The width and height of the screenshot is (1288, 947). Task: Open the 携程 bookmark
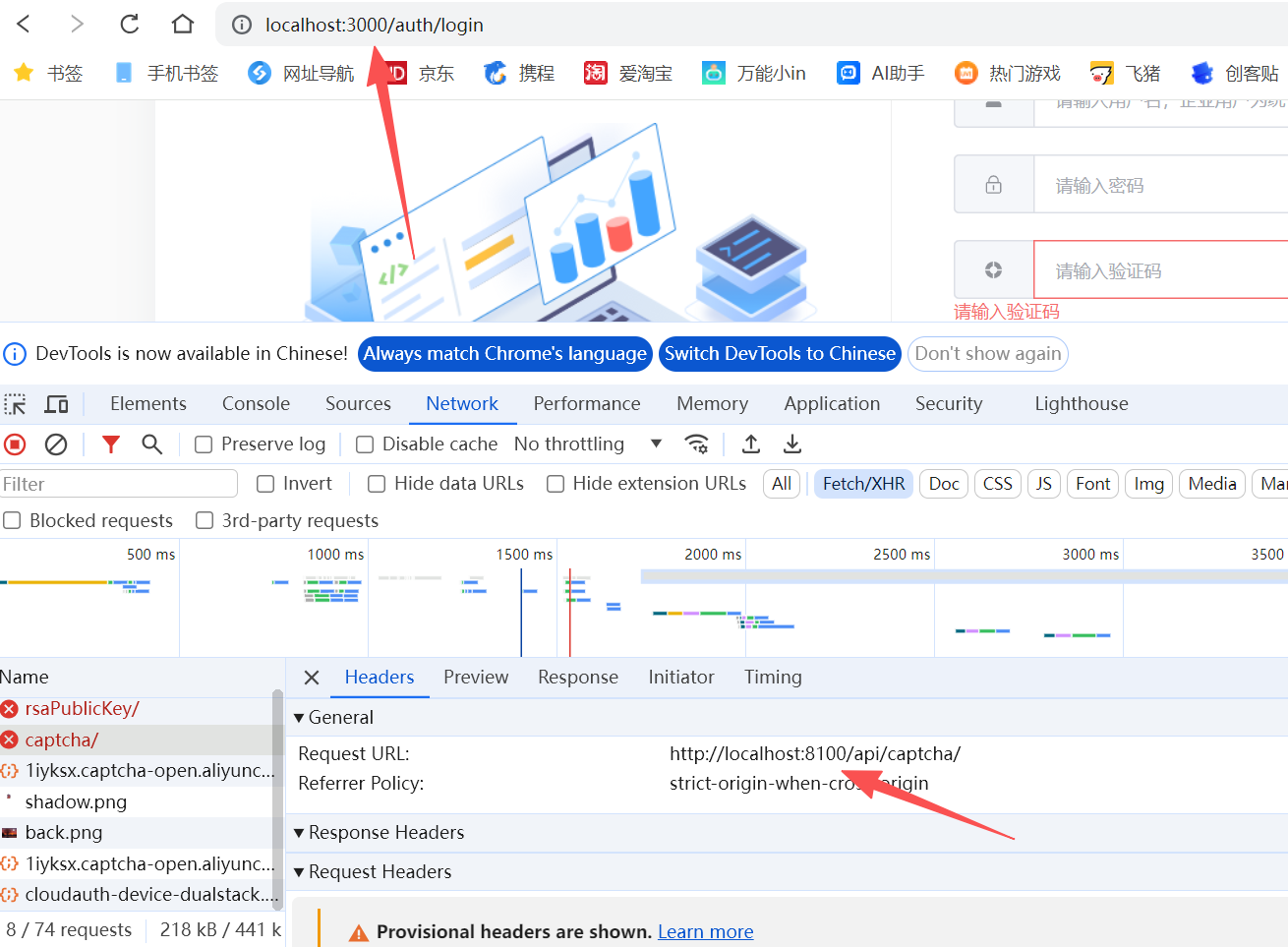(x=519, y=73)
